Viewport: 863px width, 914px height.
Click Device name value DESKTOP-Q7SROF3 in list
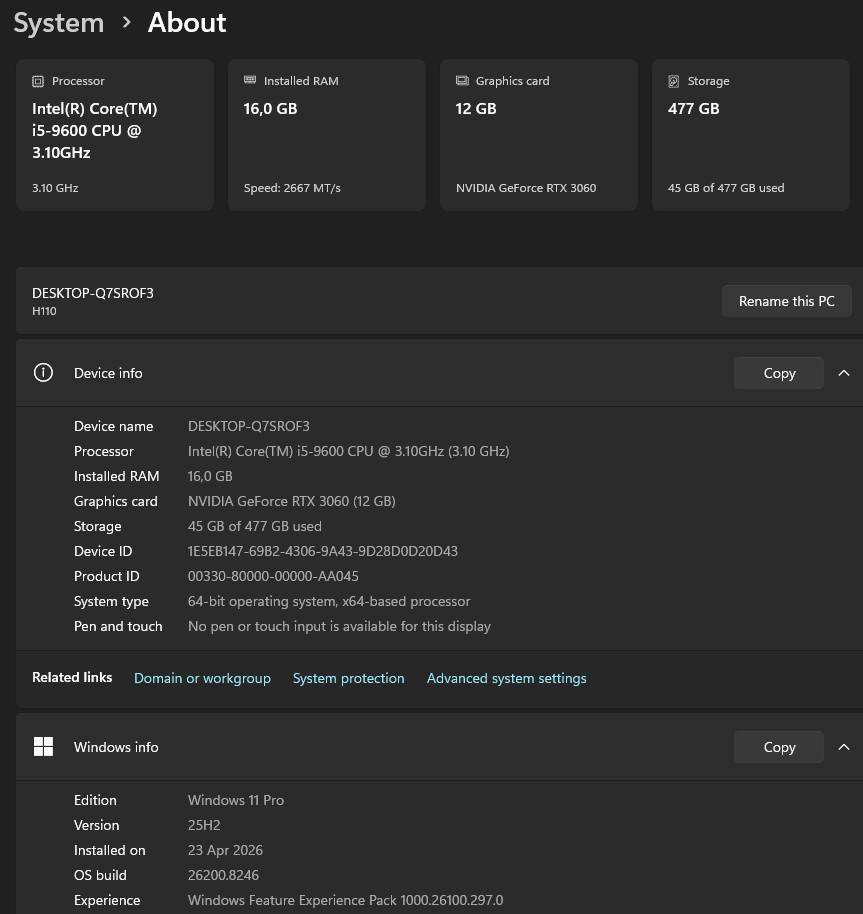pyautogui.click(x=249, y=426)
